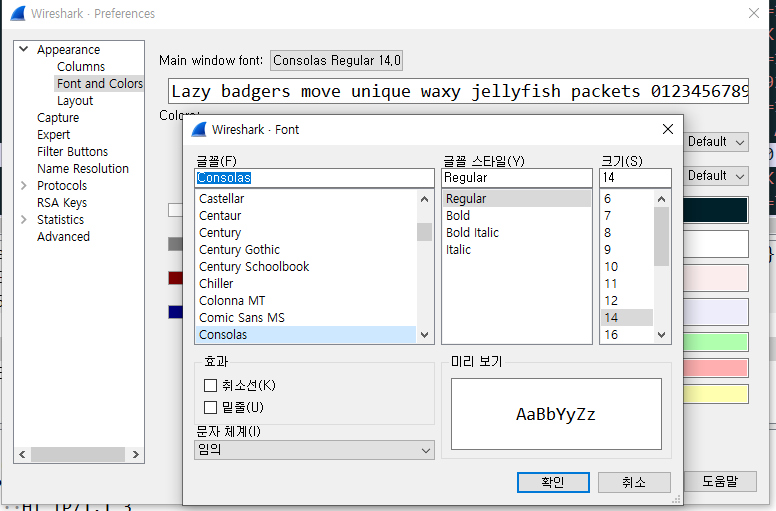Select Comic Sans MS font

pyautogui.click(x=306, y=318)
